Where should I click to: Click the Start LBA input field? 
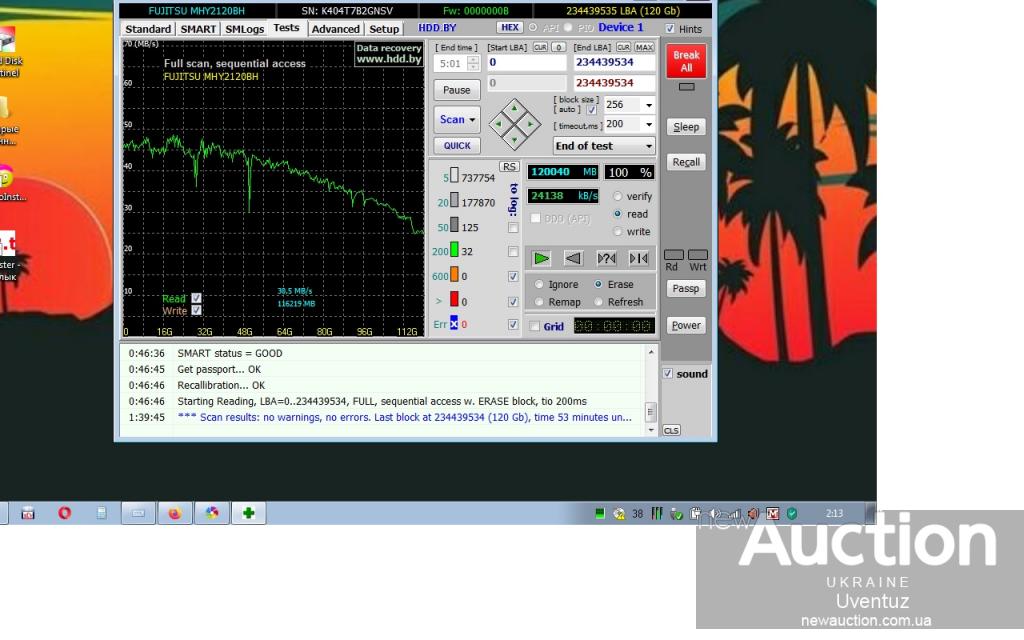coord(526,62)
